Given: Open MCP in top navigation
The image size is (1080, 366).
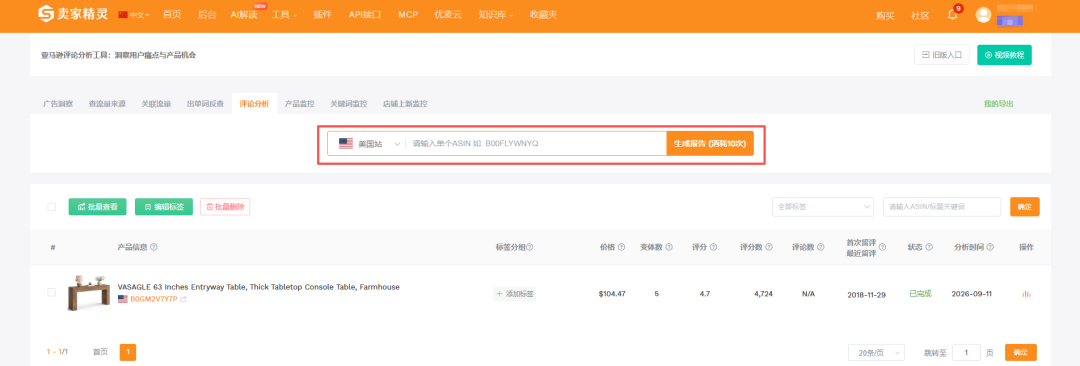Looking at the screenshot, I should [408, 14].
